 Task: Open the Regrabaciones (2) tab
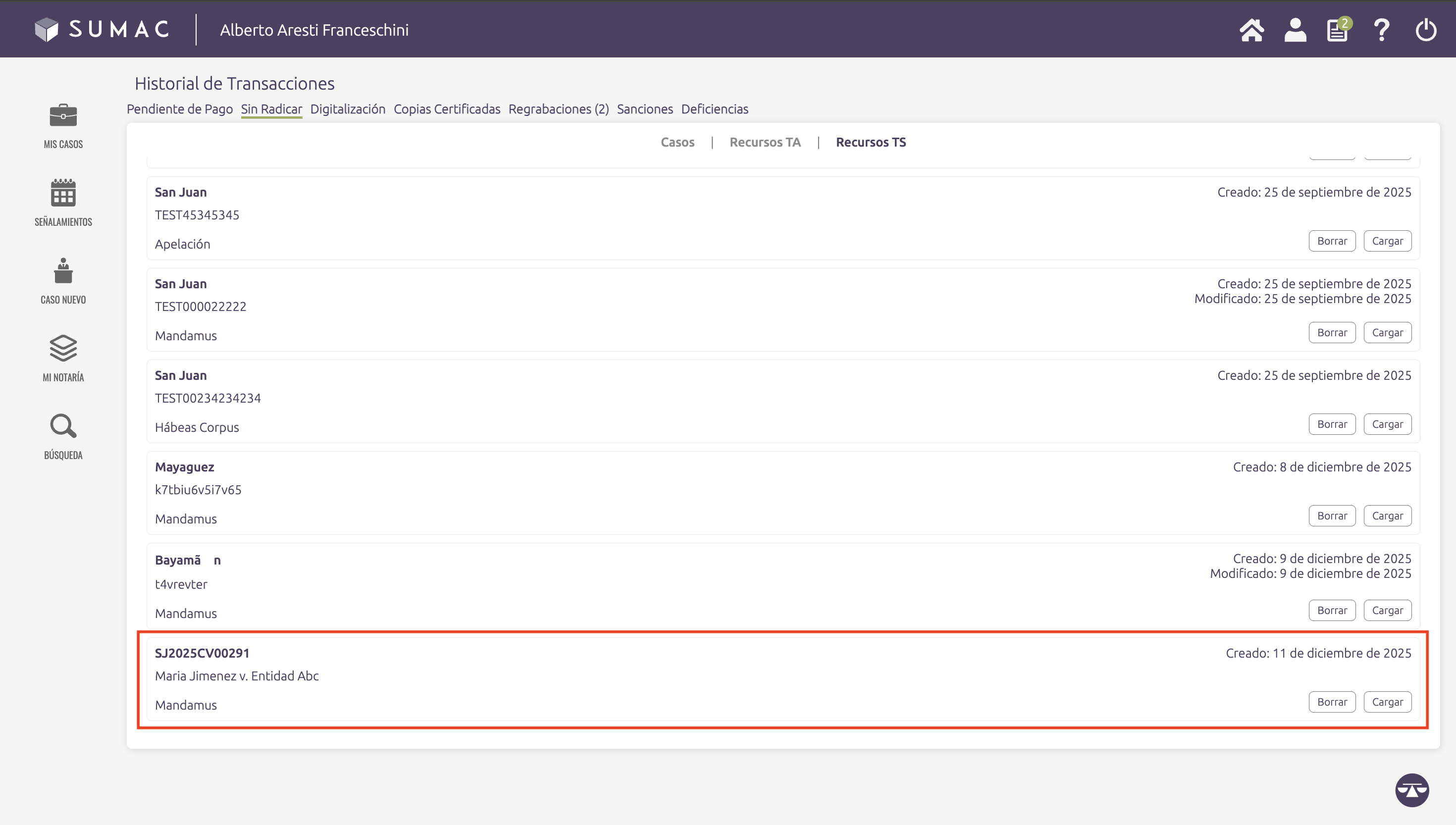[x=558, y=109]
